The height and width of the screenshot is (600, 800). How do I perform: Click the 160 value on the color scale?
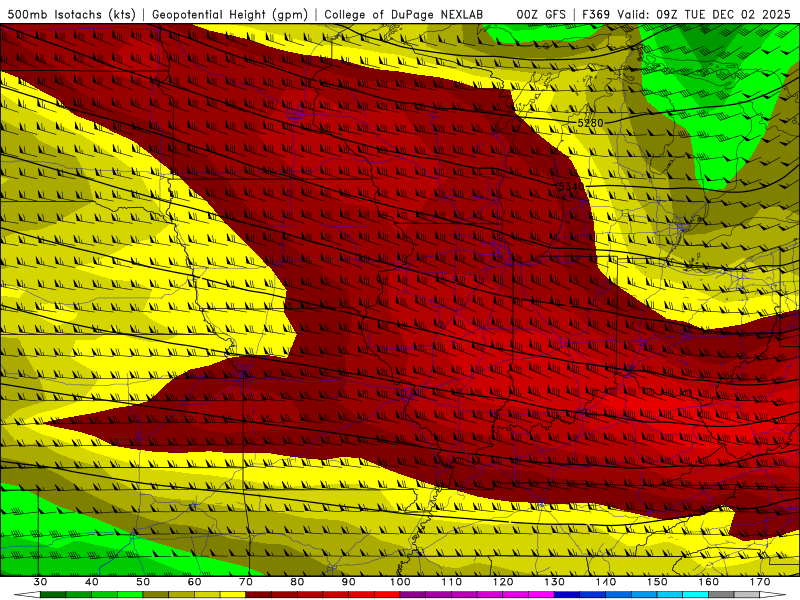(709, 582)
